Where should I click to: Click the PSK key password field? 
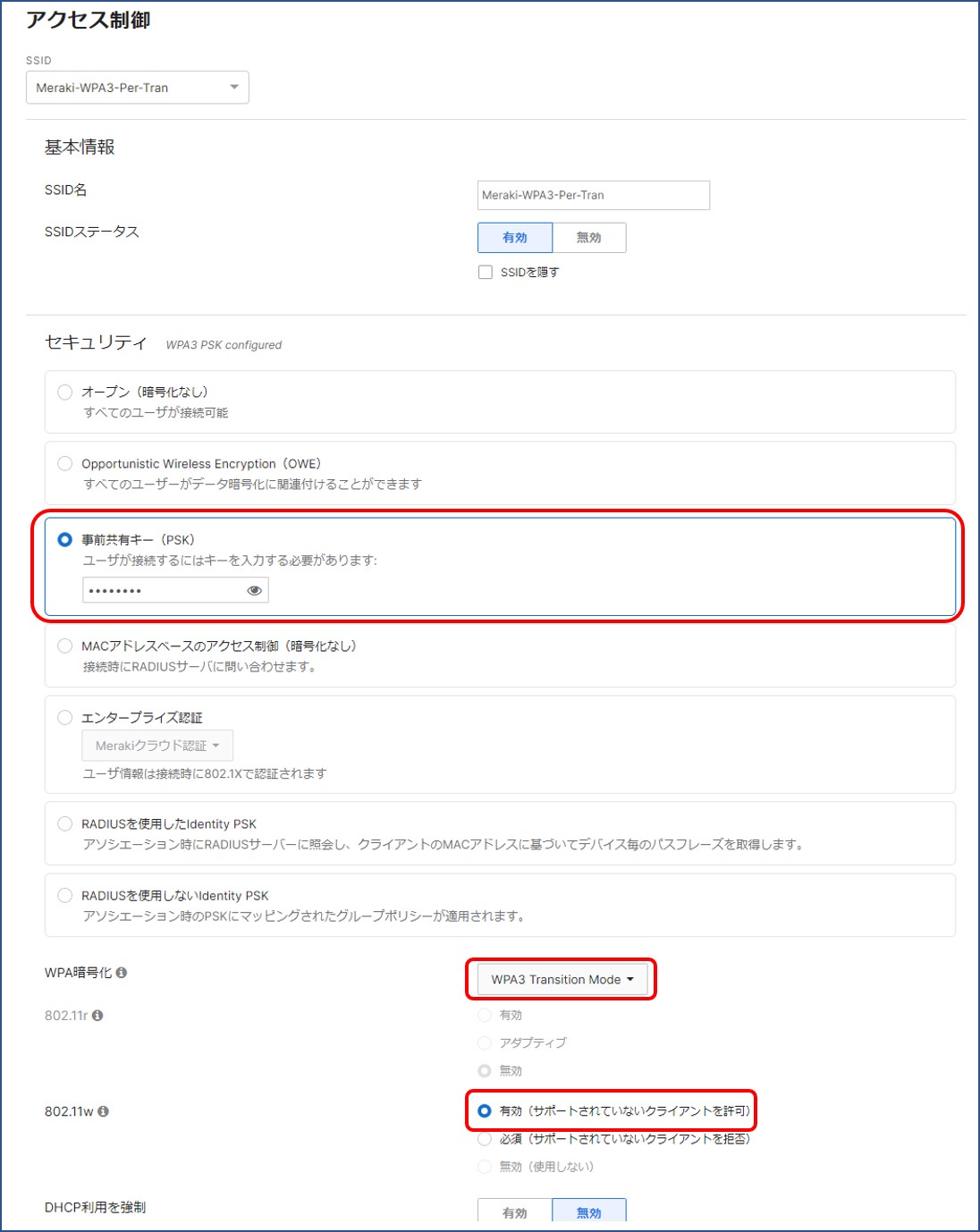click(x=175, y=590)
